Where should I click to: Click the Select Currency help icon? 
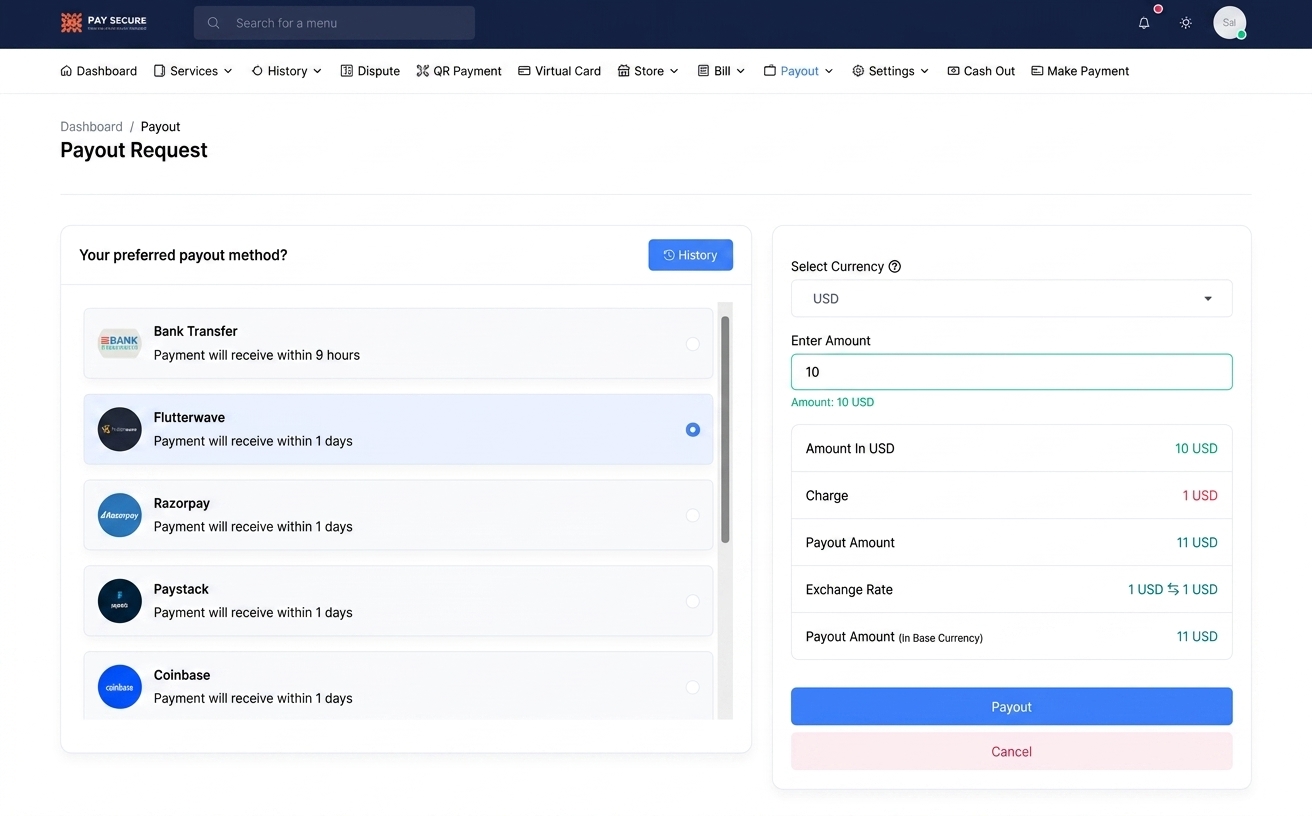[895, 266]
